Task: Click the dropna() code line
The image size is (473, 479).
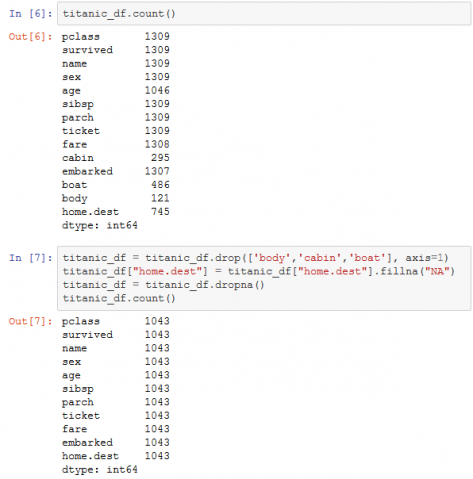Action: tap(163, 285)
